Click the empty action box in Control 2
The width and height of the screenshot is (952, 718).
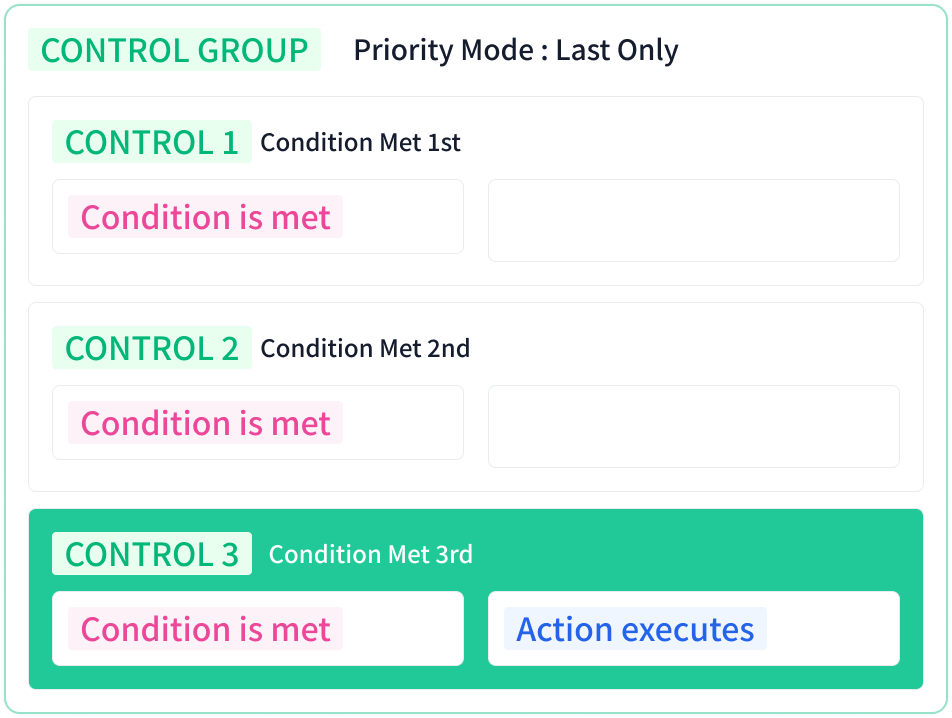coord(694,427)
